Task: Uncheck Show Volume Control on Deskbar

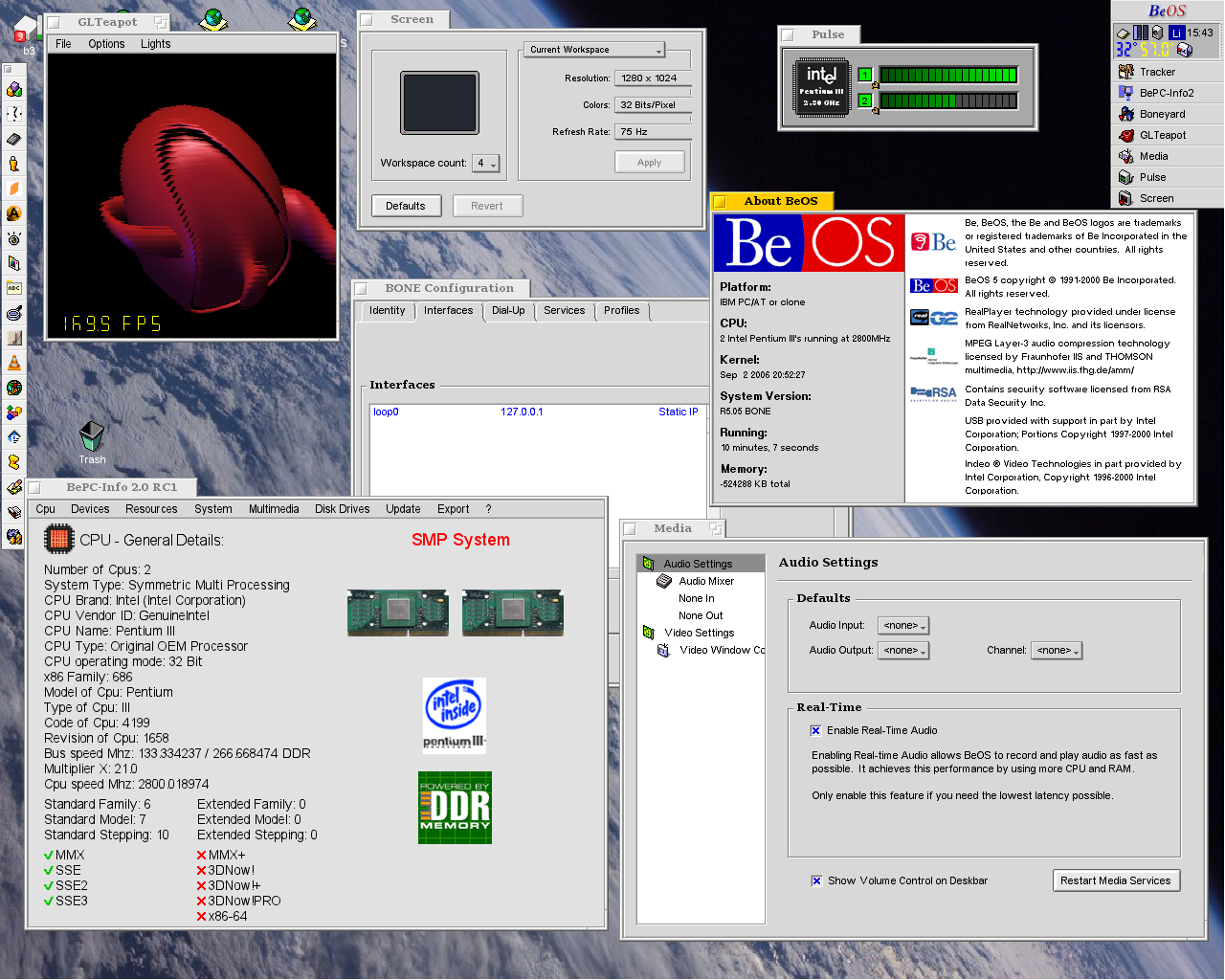Action: [816, 880]
